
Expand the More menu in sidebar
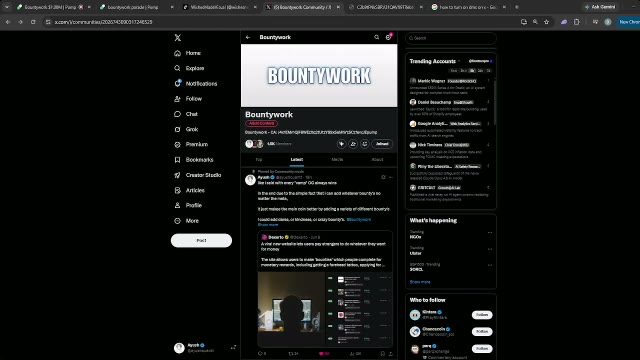click(187, 221)
